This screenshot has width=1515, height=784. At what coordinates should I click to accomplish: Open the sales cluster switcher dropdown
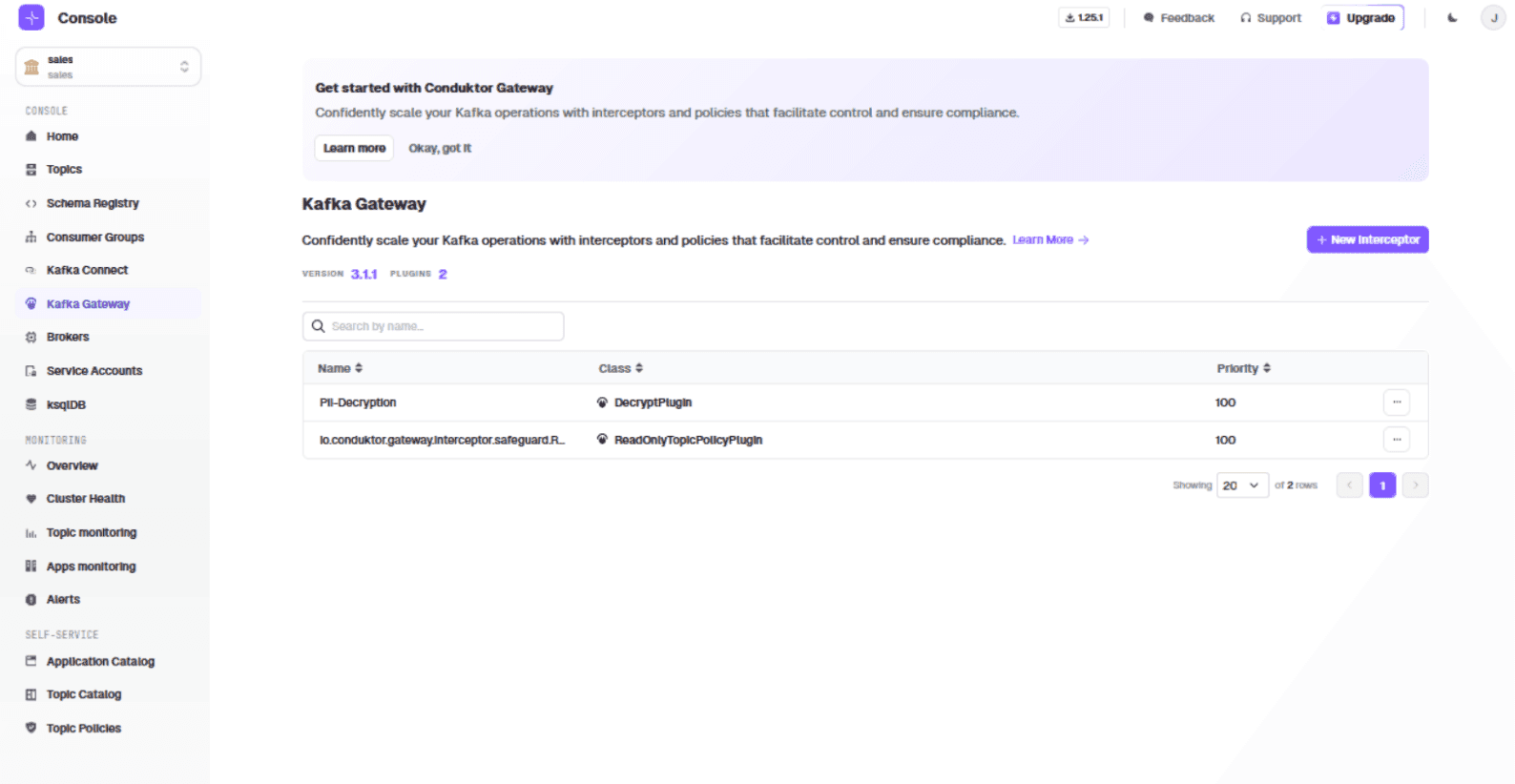(x=108, y=67)
